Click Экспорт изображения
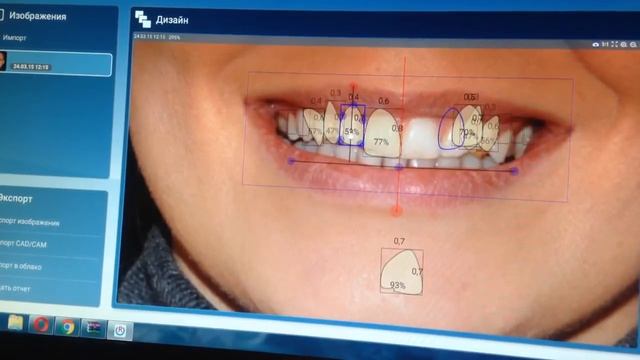640x360 pixels. [x=30, y=222]
